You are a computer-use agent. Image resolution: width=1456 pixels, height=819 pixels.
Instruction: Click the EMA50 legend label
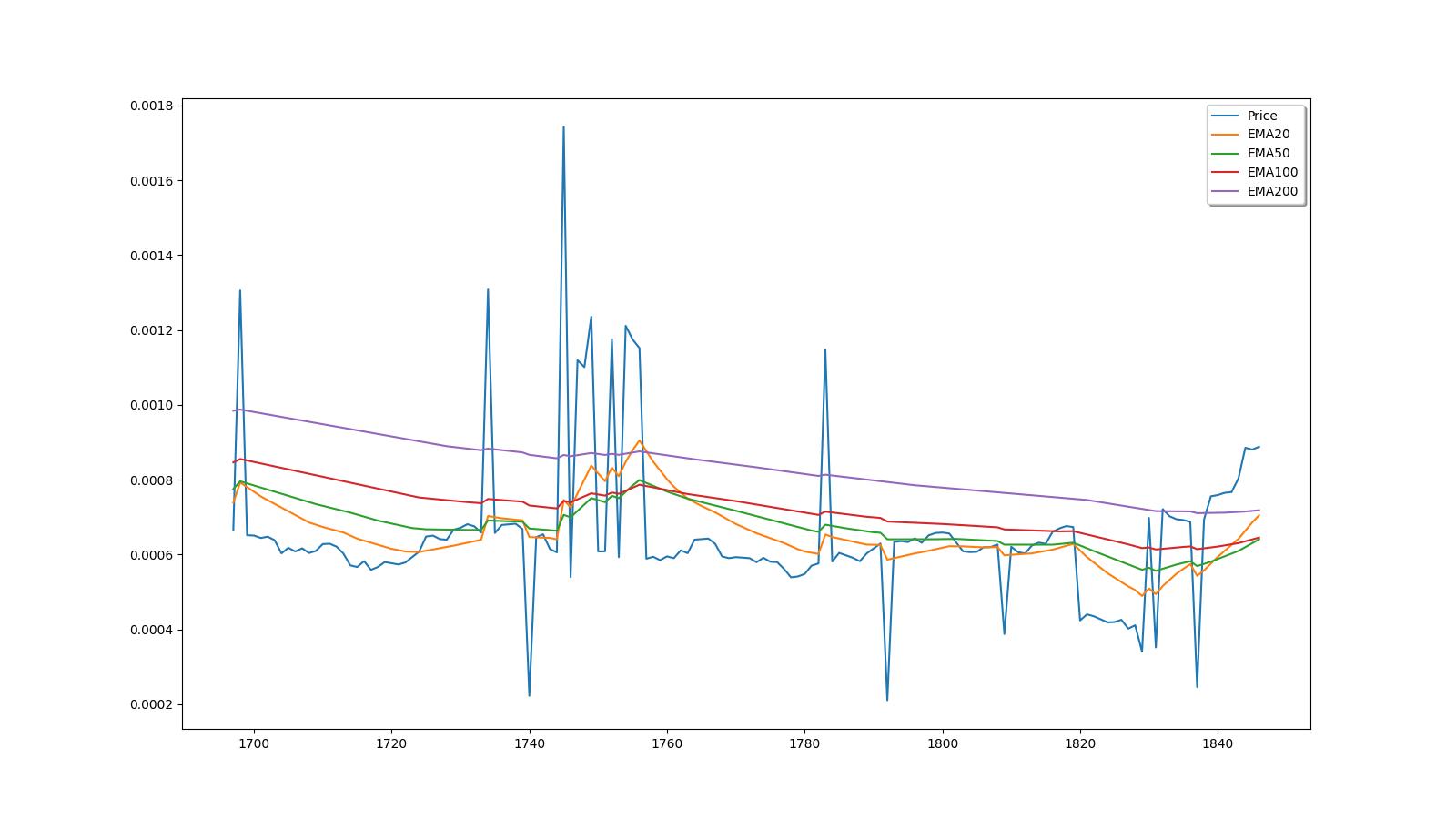click(x=1269, y=154)
